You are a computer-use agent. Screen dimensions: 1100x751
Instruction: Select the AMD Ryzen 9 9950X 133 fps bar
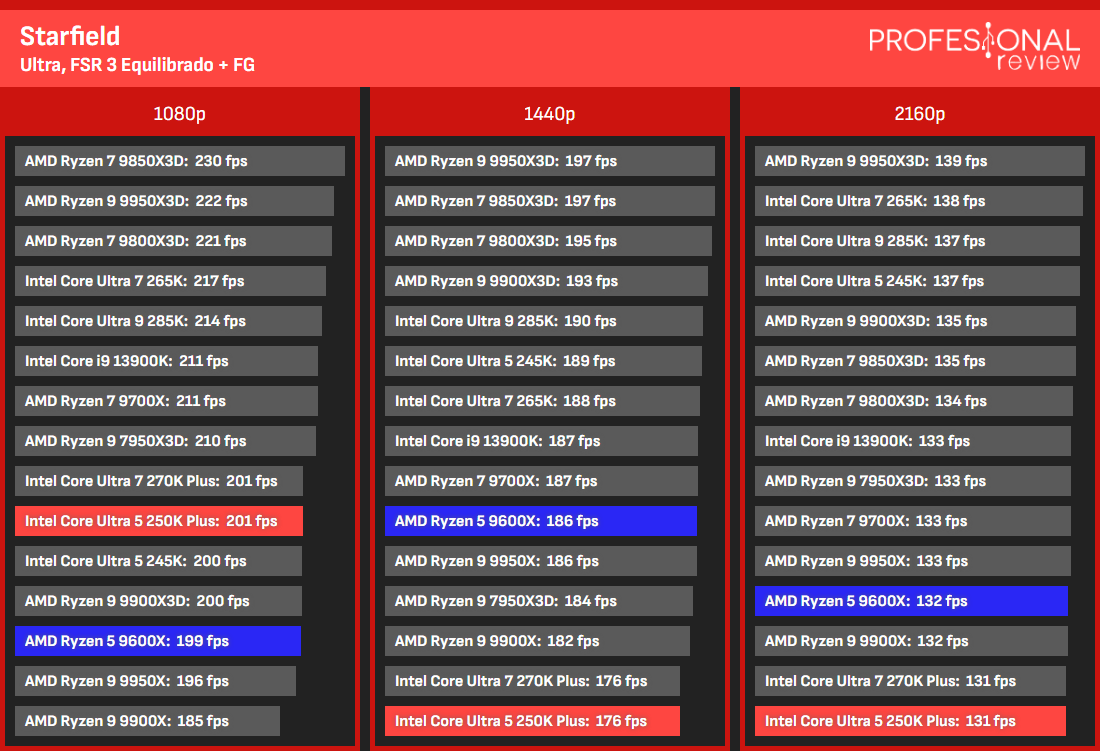(x=913, y=561)
